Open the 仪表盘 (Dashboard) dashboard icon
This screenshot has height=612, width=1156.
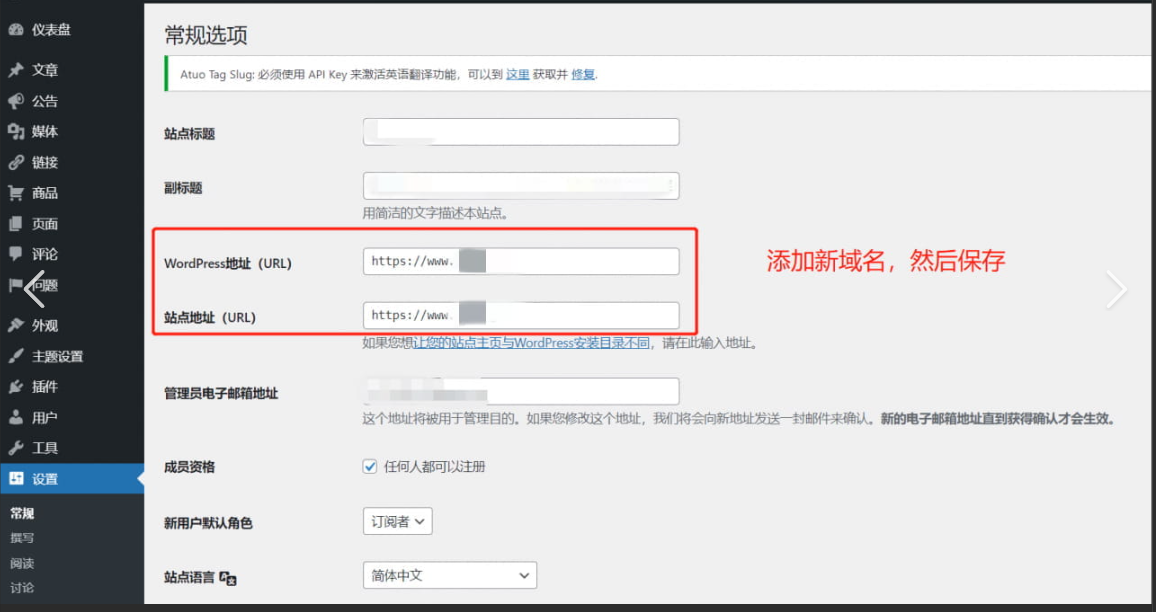(x=15, y=29)
